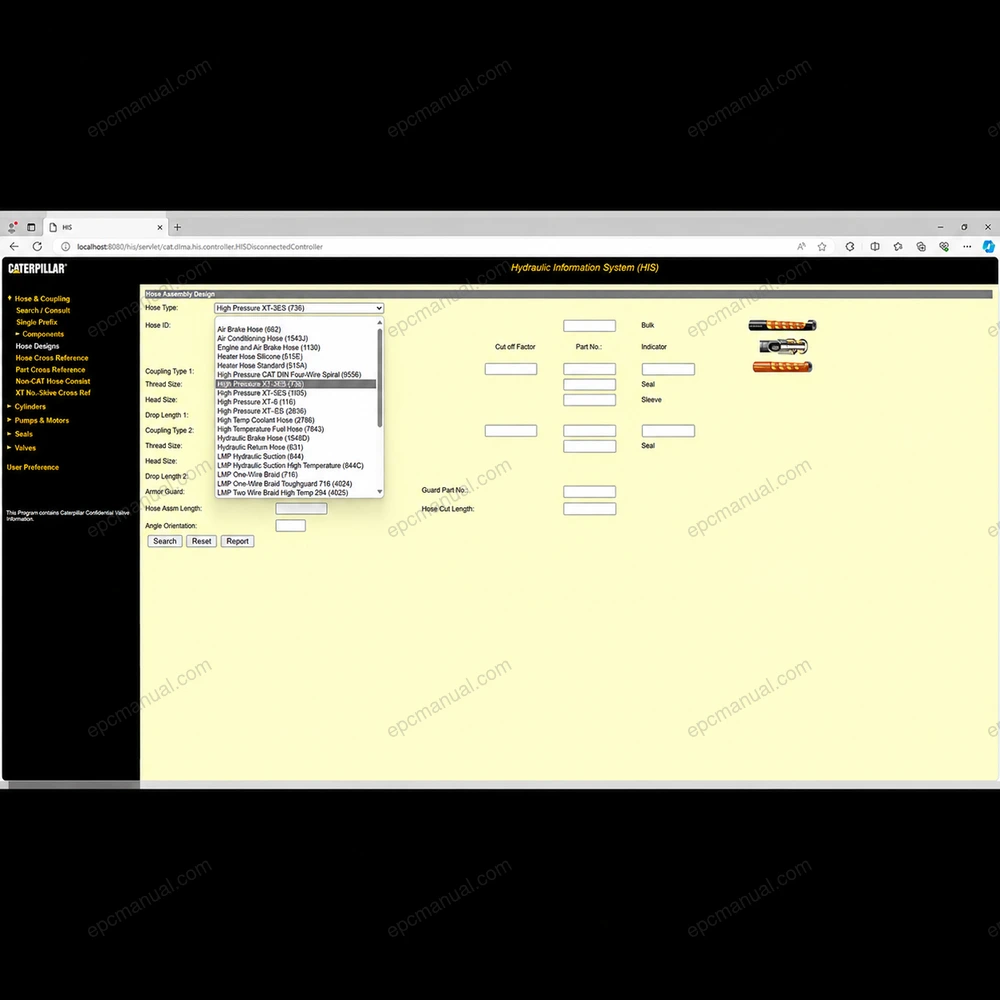
Task: Click the dropdown list scrollbar down arrow
Action: 379,492
